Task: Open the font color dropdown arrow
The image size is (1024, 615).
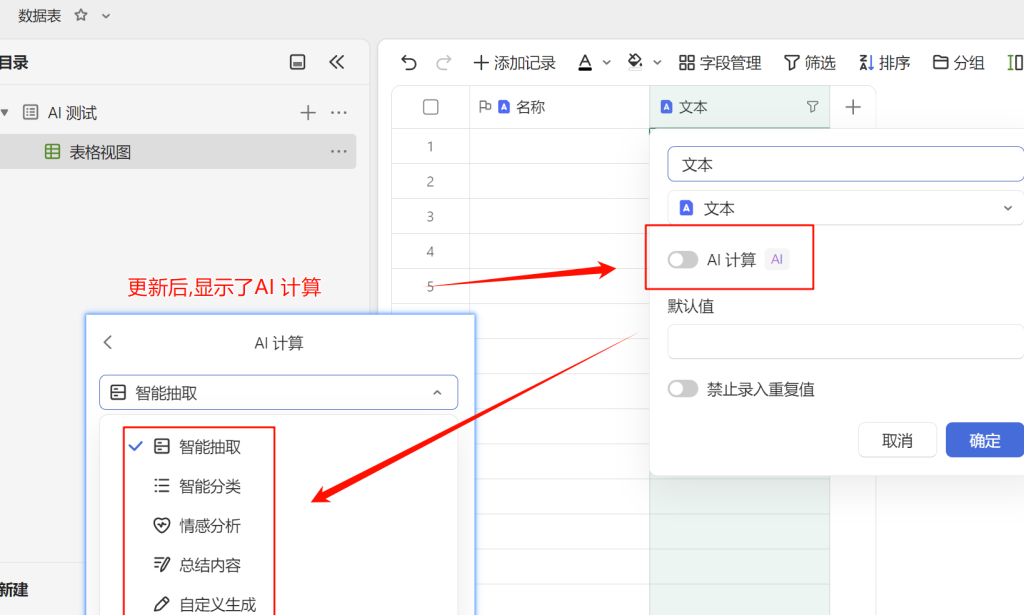Action: click(607, 63)
